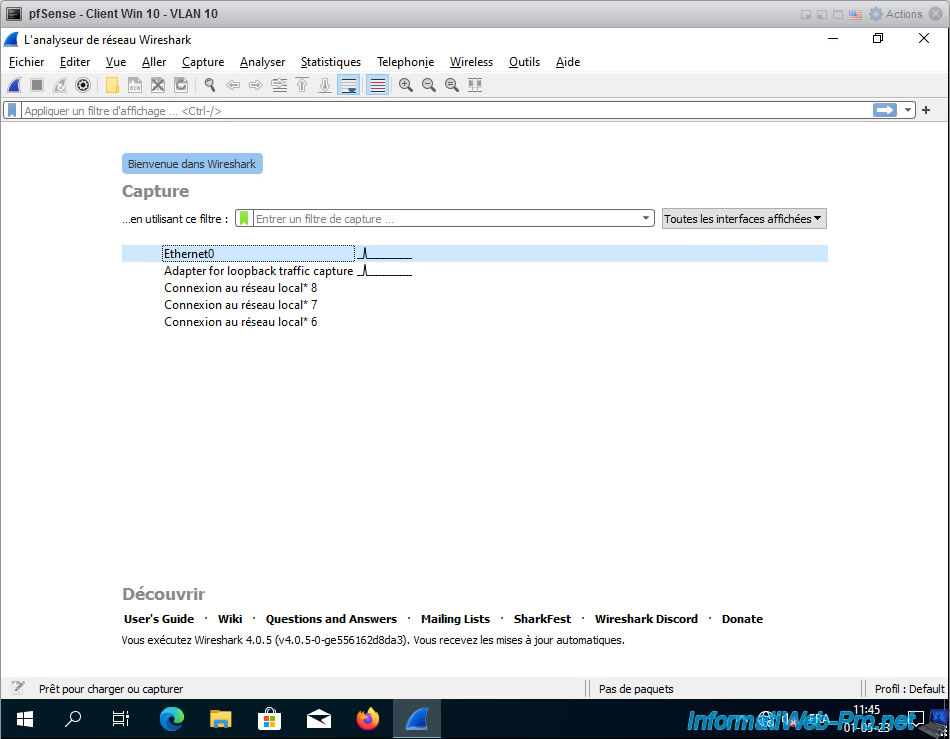Reset text to normal size
Image resolution: width=950 pixels, height=739 pixels.
click(452, 85)
